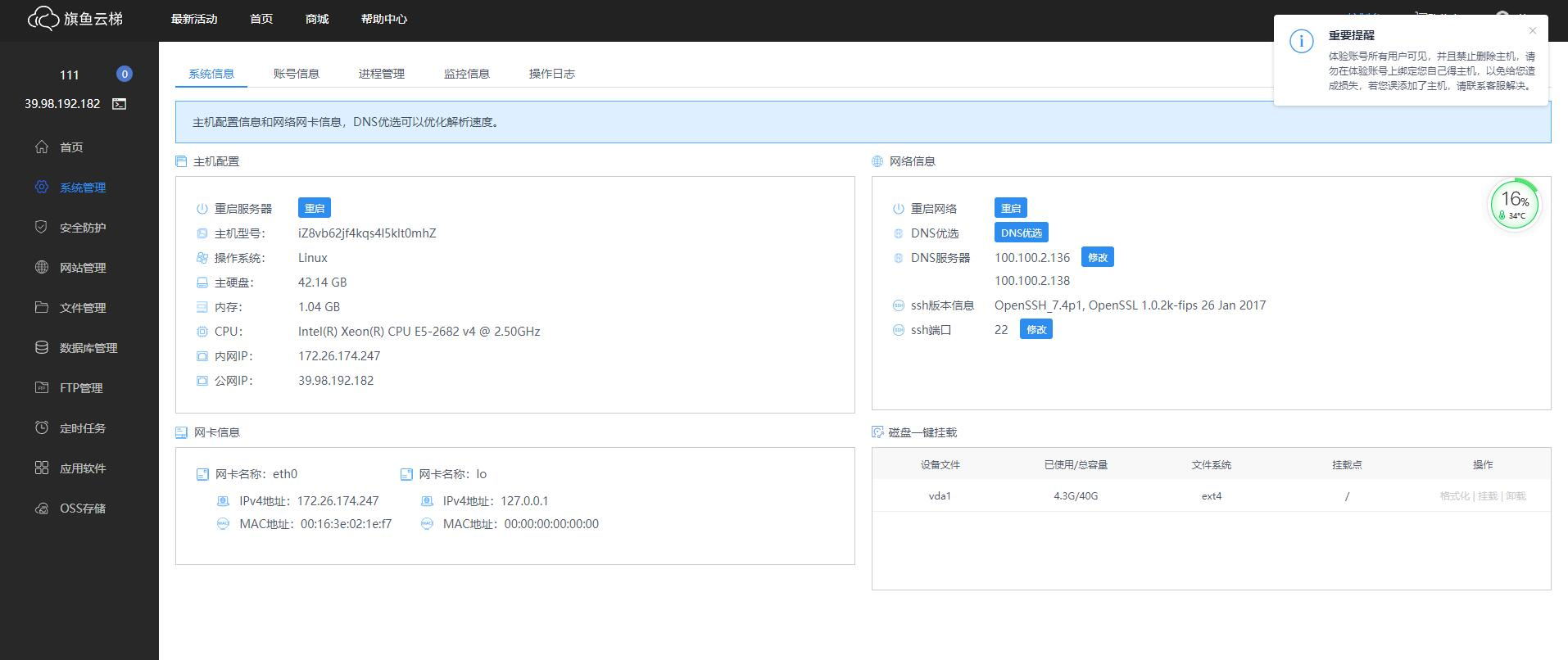The image size is (1568, 660).
Task: Open 首页 home icon in sidebar
Action: (x=42, y=147)
